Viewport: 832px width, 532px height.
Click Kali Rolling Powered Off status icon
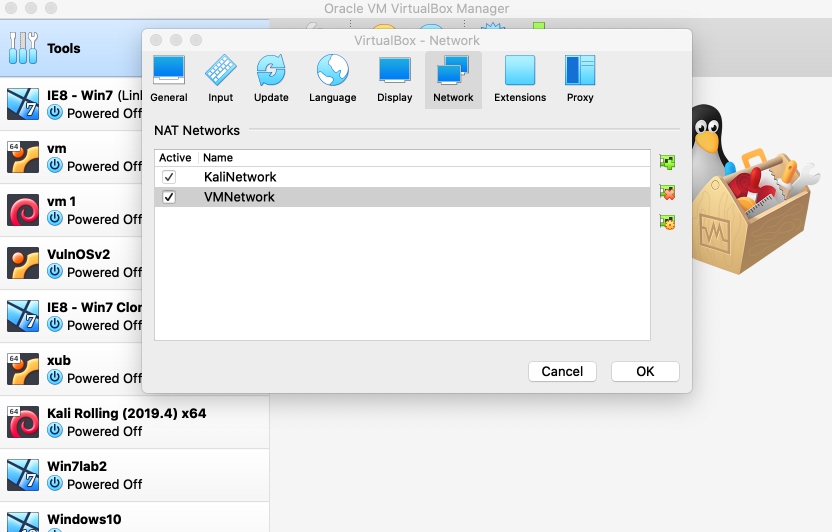click(x=55, y=431)
